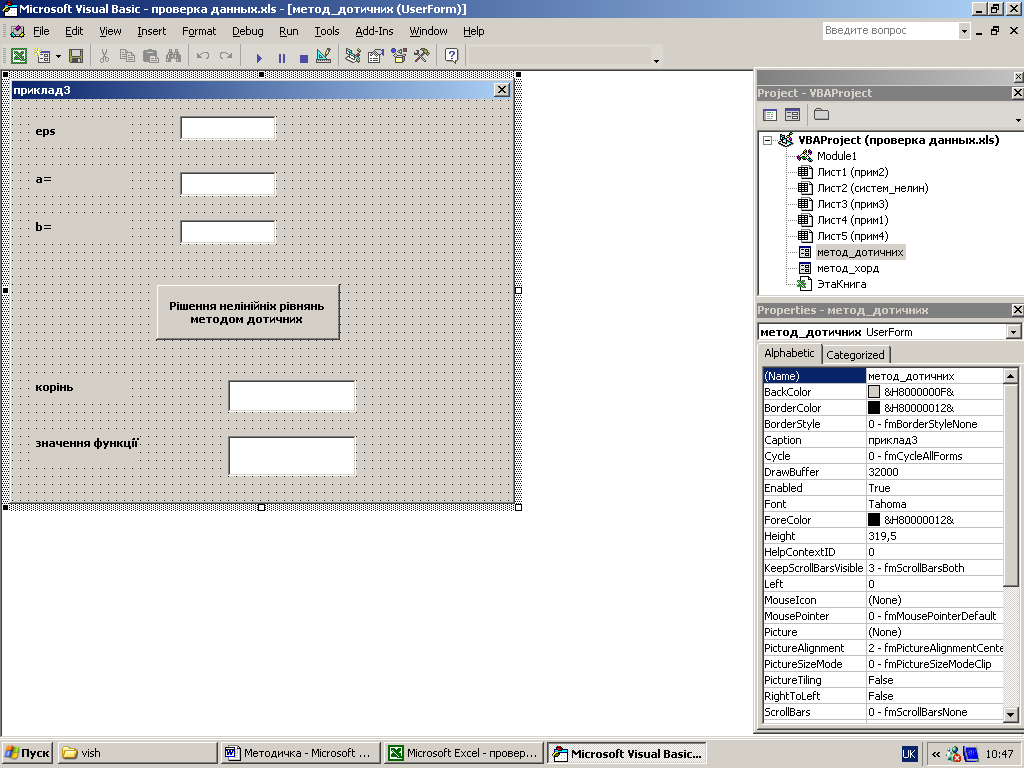The width and height of the screenshot is (1024, 768).
Task: Open the Properties object selector dropdown
Action: click(x=1013, y=332)
